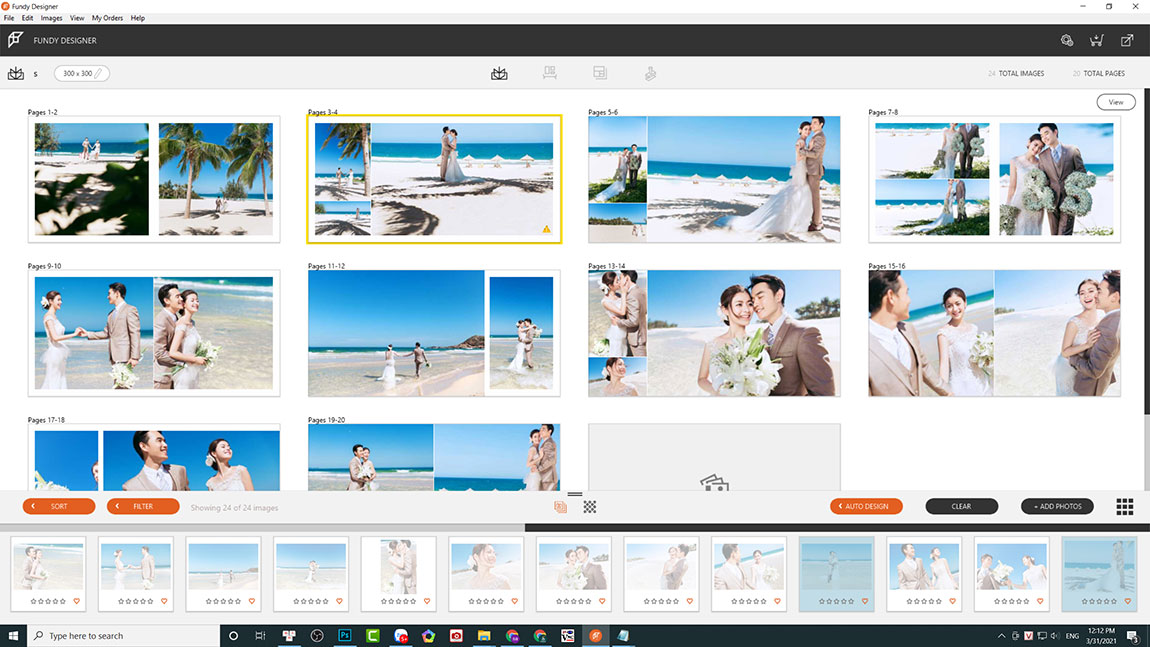This screenshot has width=1150, height=647.
Task: Open Task View in the taskbar
Action: pos(260,635)
